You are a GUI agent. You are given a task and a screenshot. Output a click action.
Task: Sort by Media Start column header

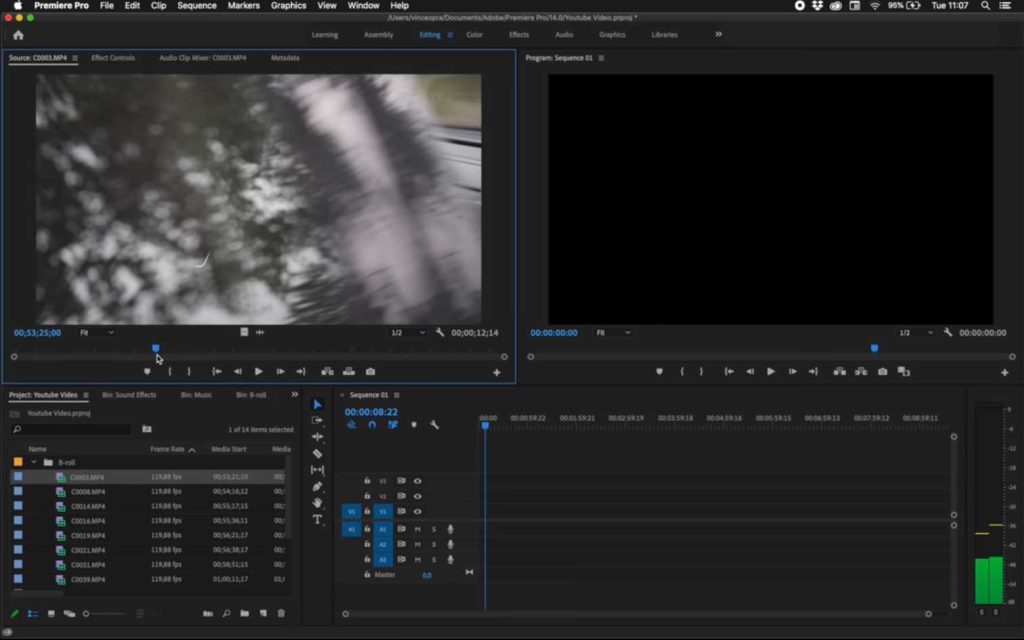(229, 449)
